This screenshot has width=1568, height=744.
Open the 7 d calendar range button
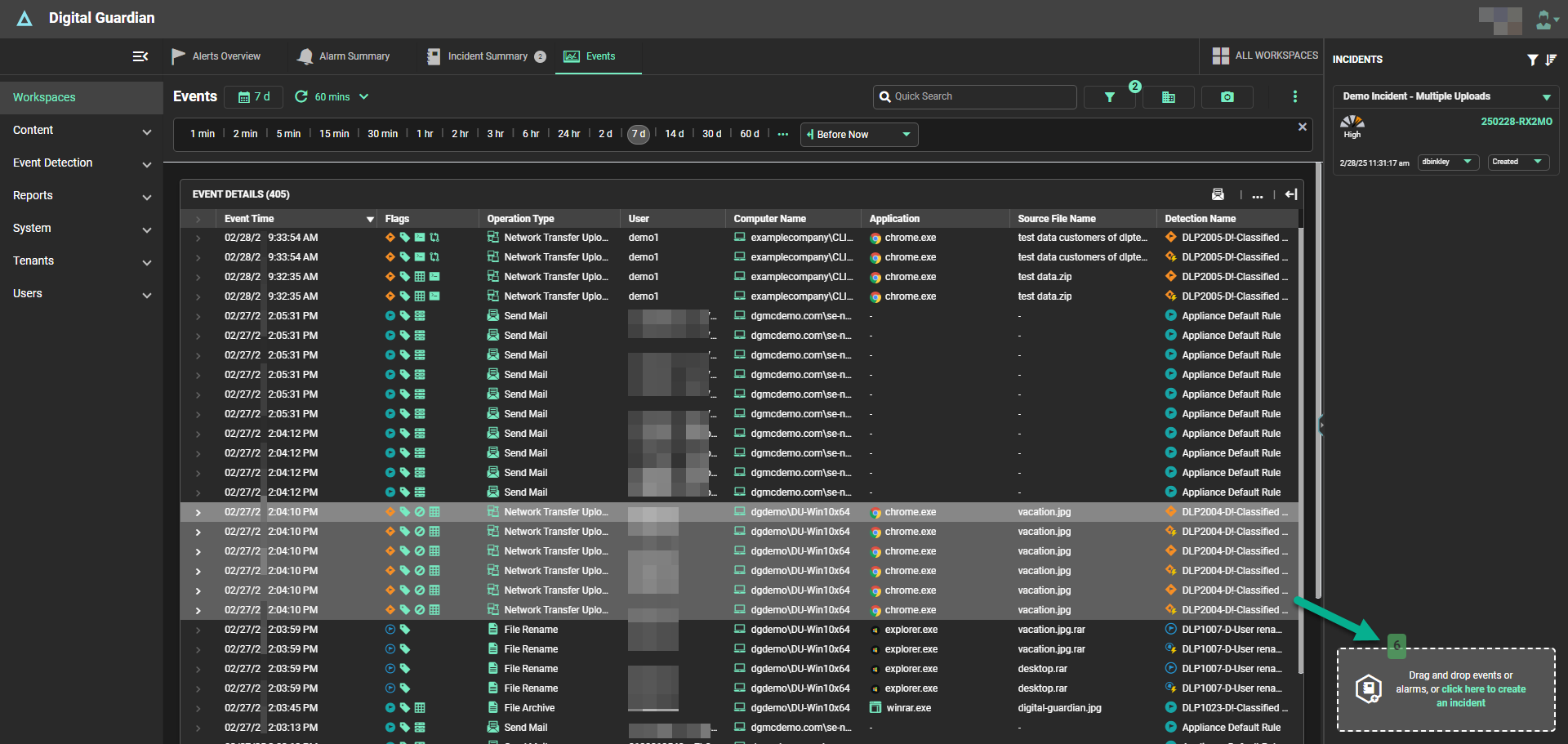coord(254,96)
